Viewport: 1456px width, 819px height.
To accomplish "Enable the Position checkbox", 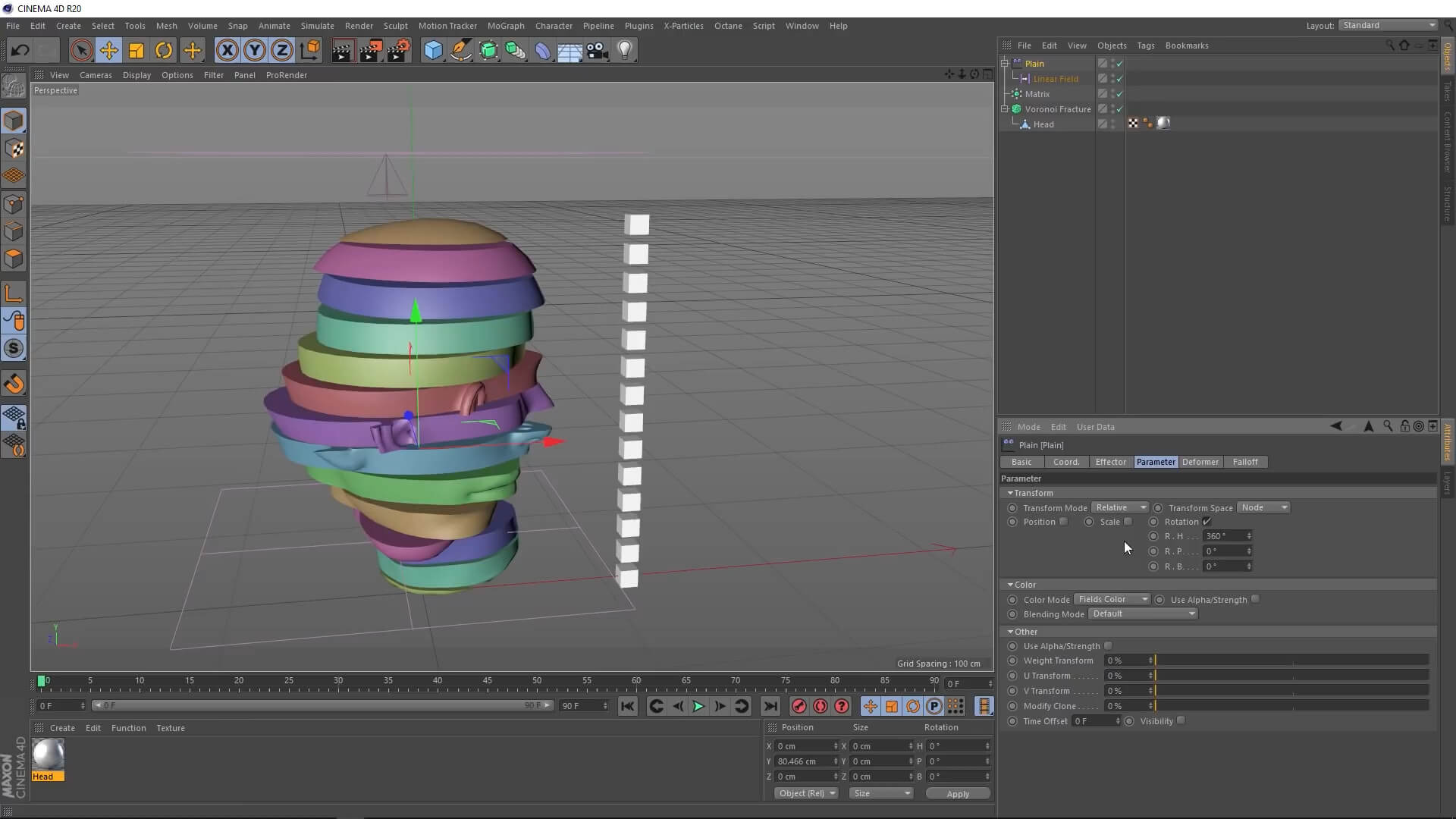I will (1064, 522).
